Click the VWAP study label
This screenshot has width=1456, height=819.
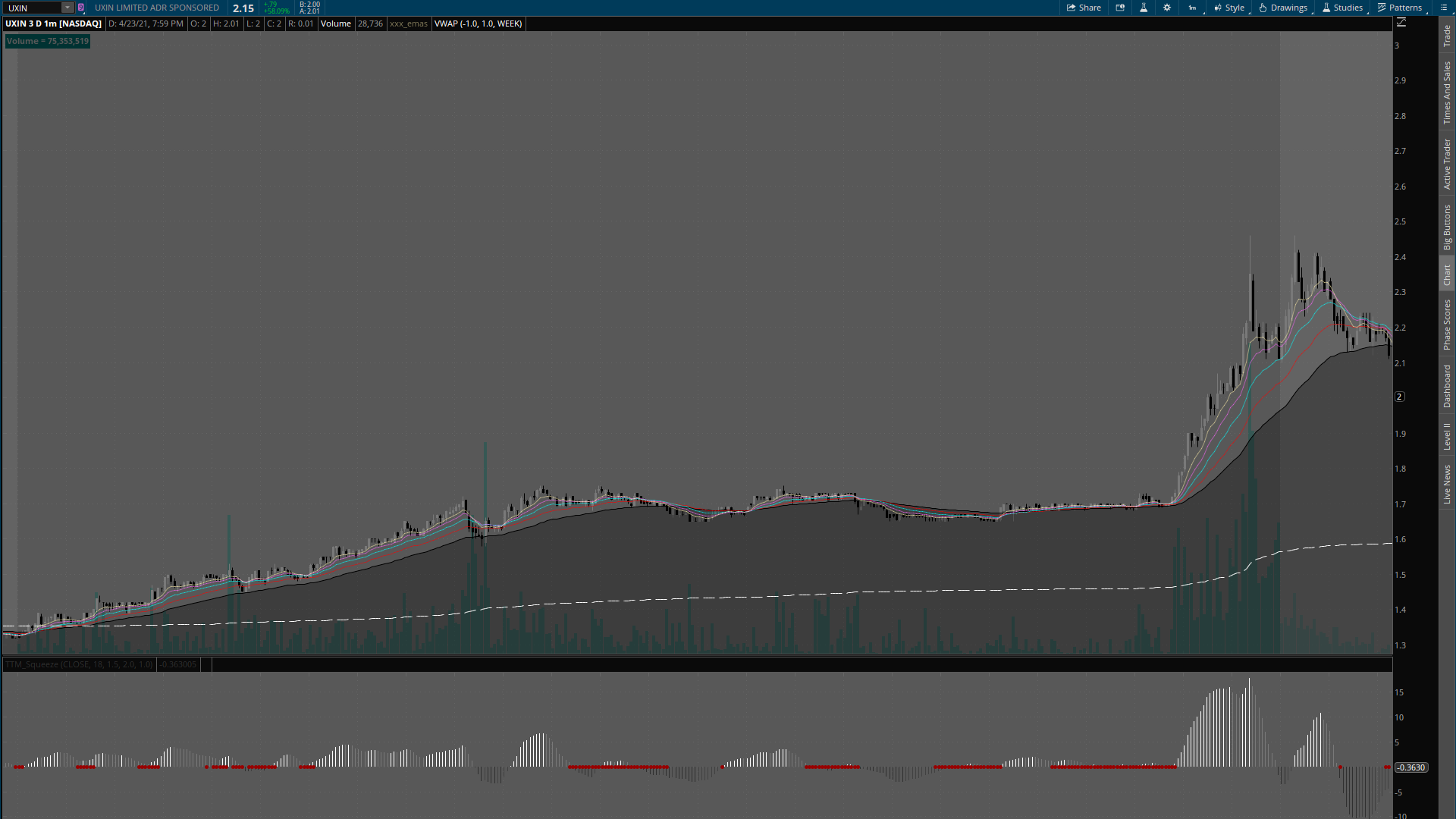[x=478, y=24]
